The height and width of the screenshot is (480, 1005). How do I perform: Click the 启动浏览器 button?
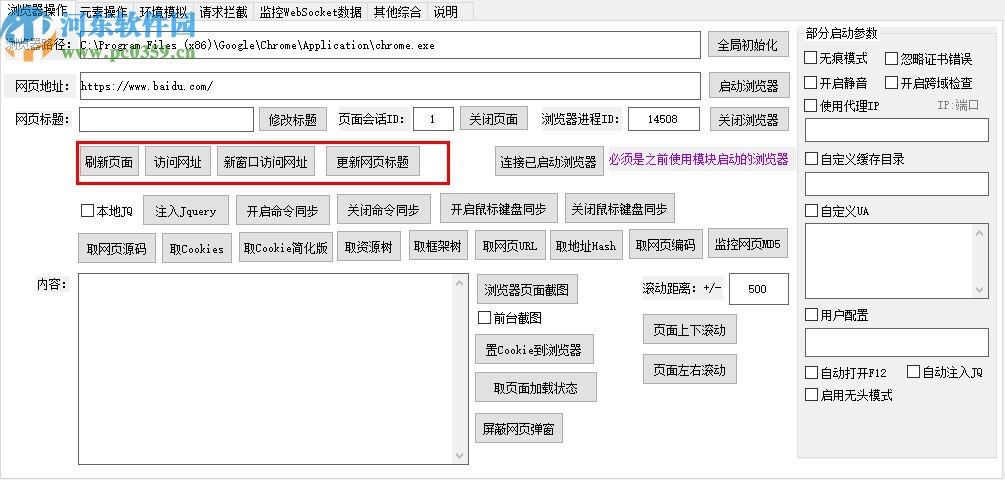coord(749,85)
